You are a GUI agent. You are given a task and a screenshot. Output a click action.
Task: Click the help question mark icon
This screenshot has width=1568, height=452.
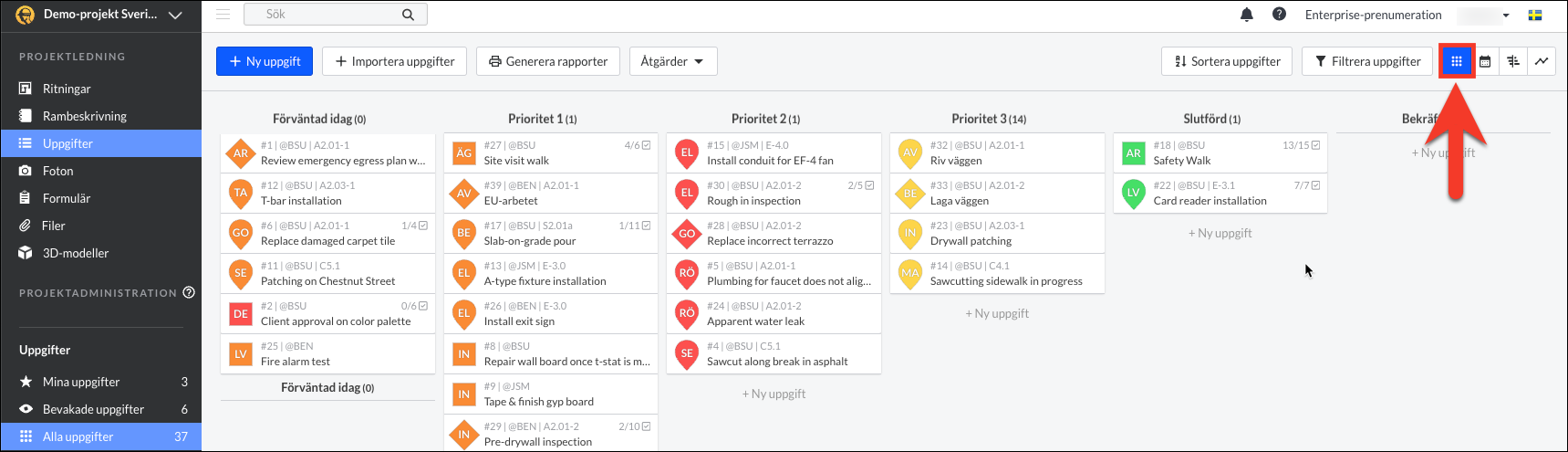tap(1279, 15)
